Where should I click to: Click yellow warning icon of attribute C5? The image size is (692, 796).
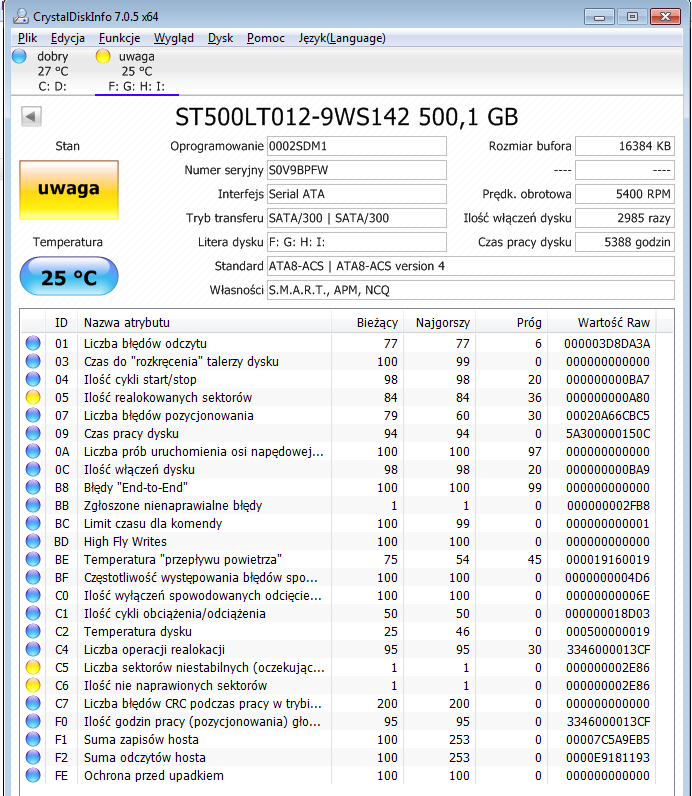coord(33,668)
